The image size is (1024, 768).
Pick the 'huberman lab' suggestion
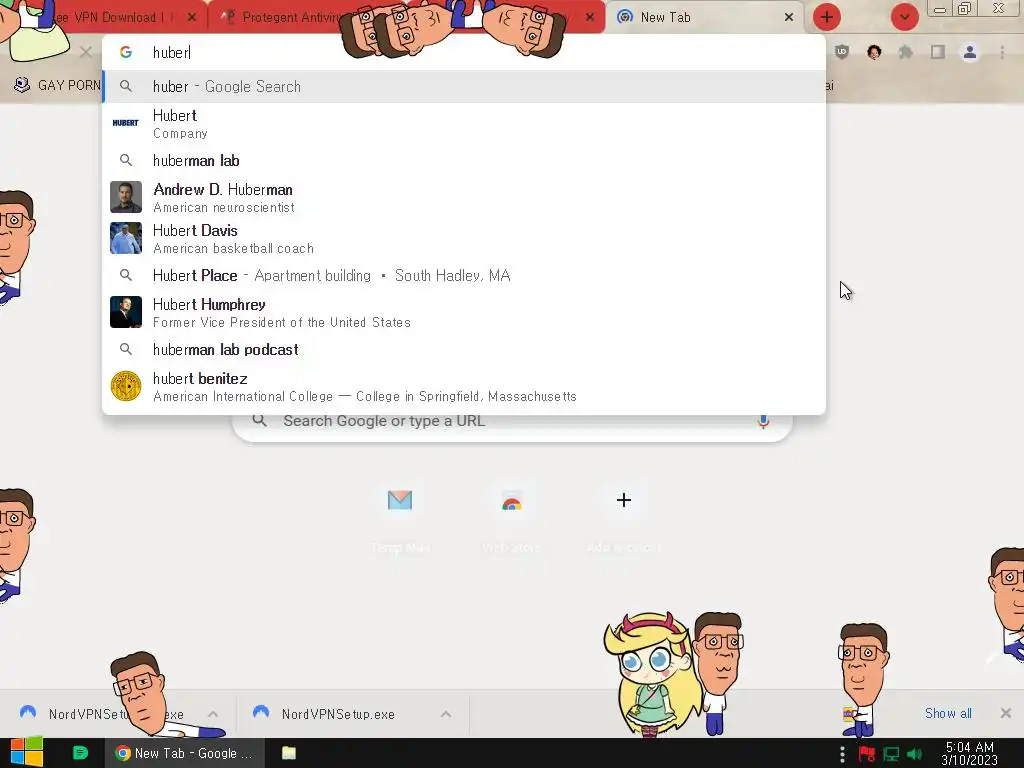pos(464,161)
